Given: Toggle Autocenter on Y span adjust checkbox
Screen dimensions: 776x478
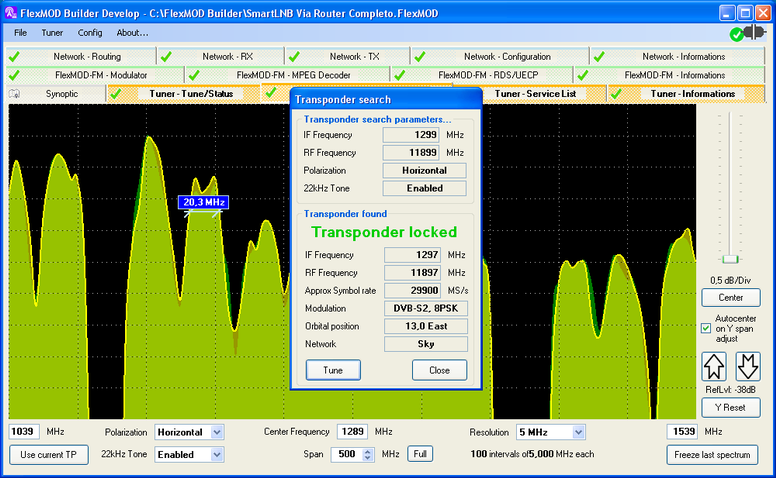Looking at the screenshot, I should tap(706, 328).
